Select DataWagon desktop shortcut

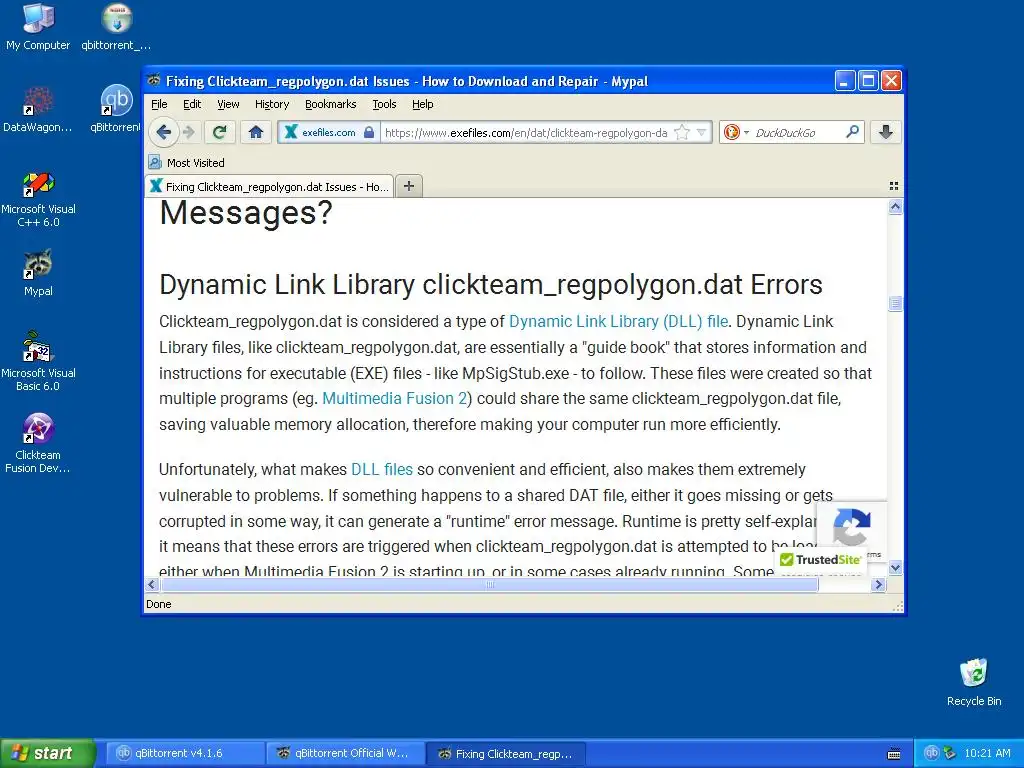click(x=38, y=109)
